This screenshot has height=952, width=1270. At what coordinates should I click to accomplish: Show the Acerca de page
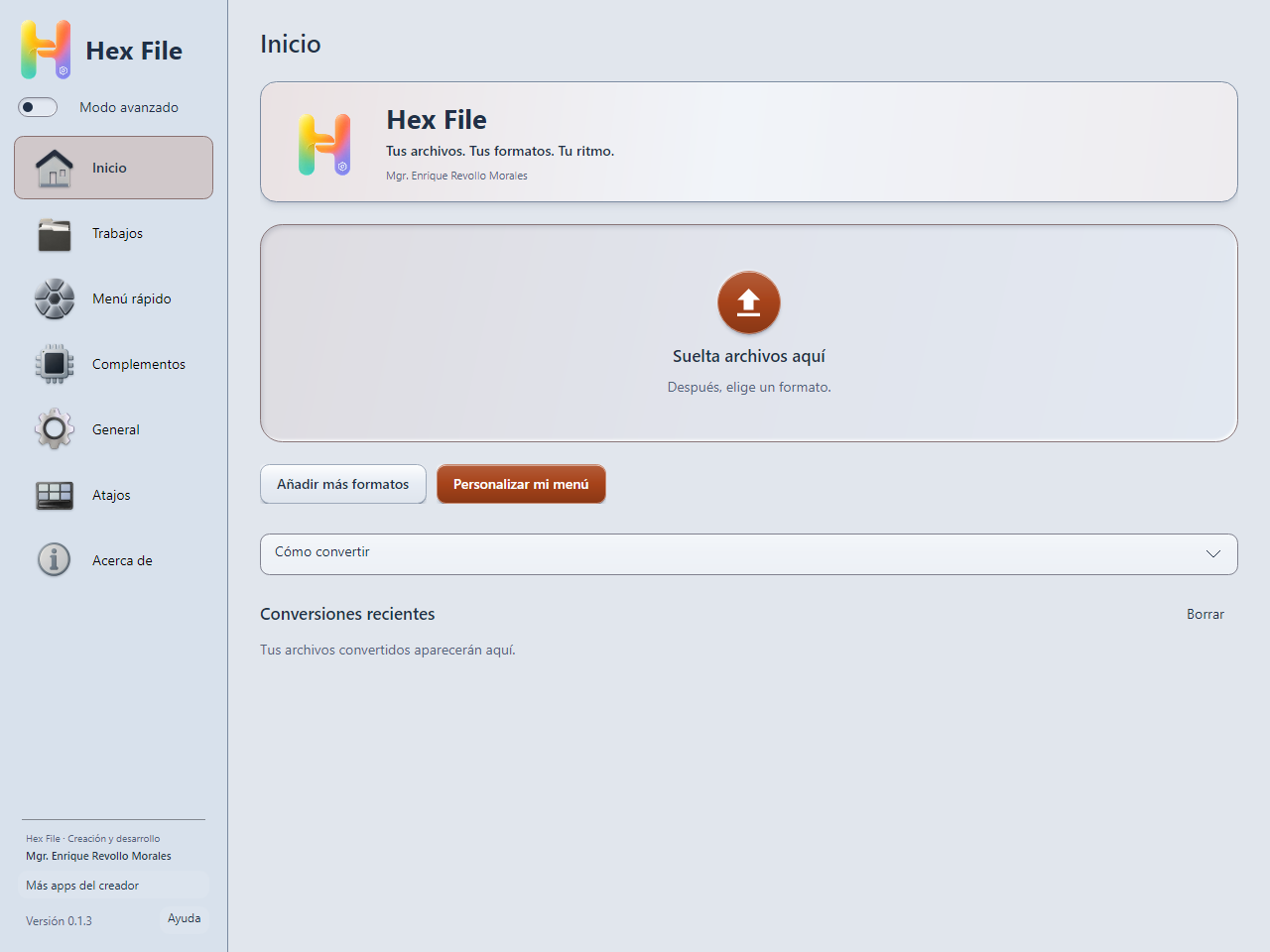tap(114, 560)
